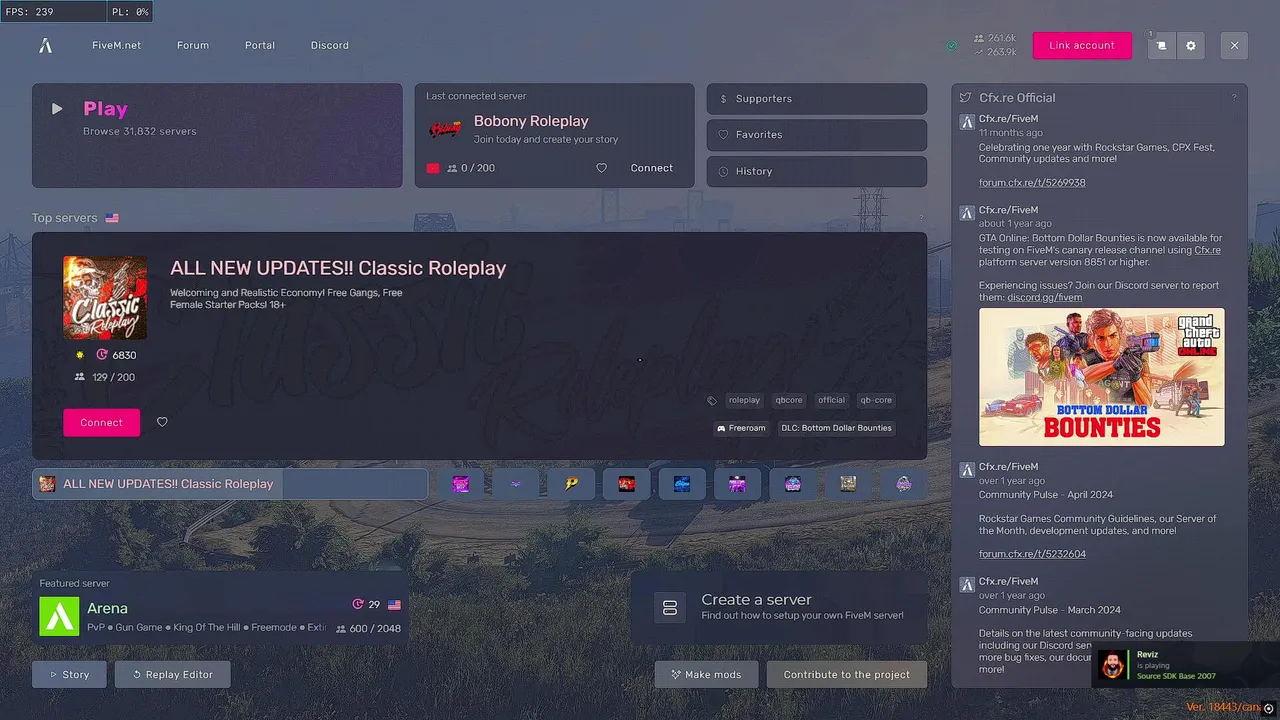Click the official tag
The width and height of the screenshot is (1280, 720).
tap(831, 400)
